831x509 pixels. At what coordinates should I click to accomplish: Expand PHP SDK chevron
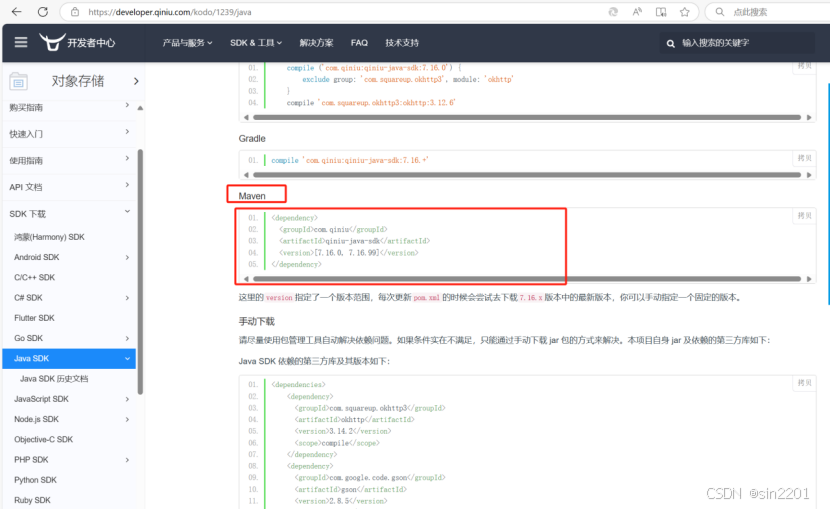(127, 460)
